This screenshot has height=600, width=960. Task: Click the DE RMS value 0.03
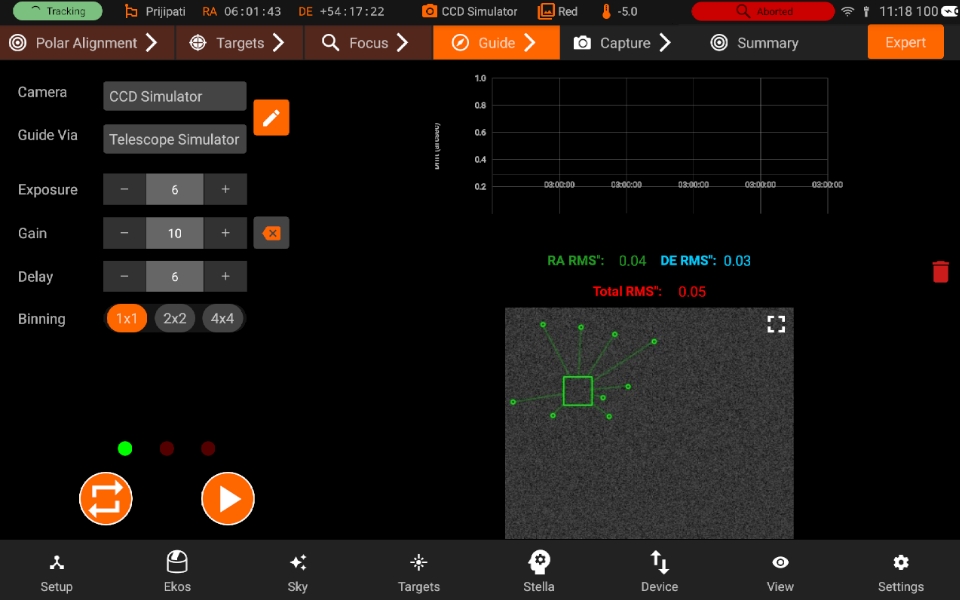(737, 261)
